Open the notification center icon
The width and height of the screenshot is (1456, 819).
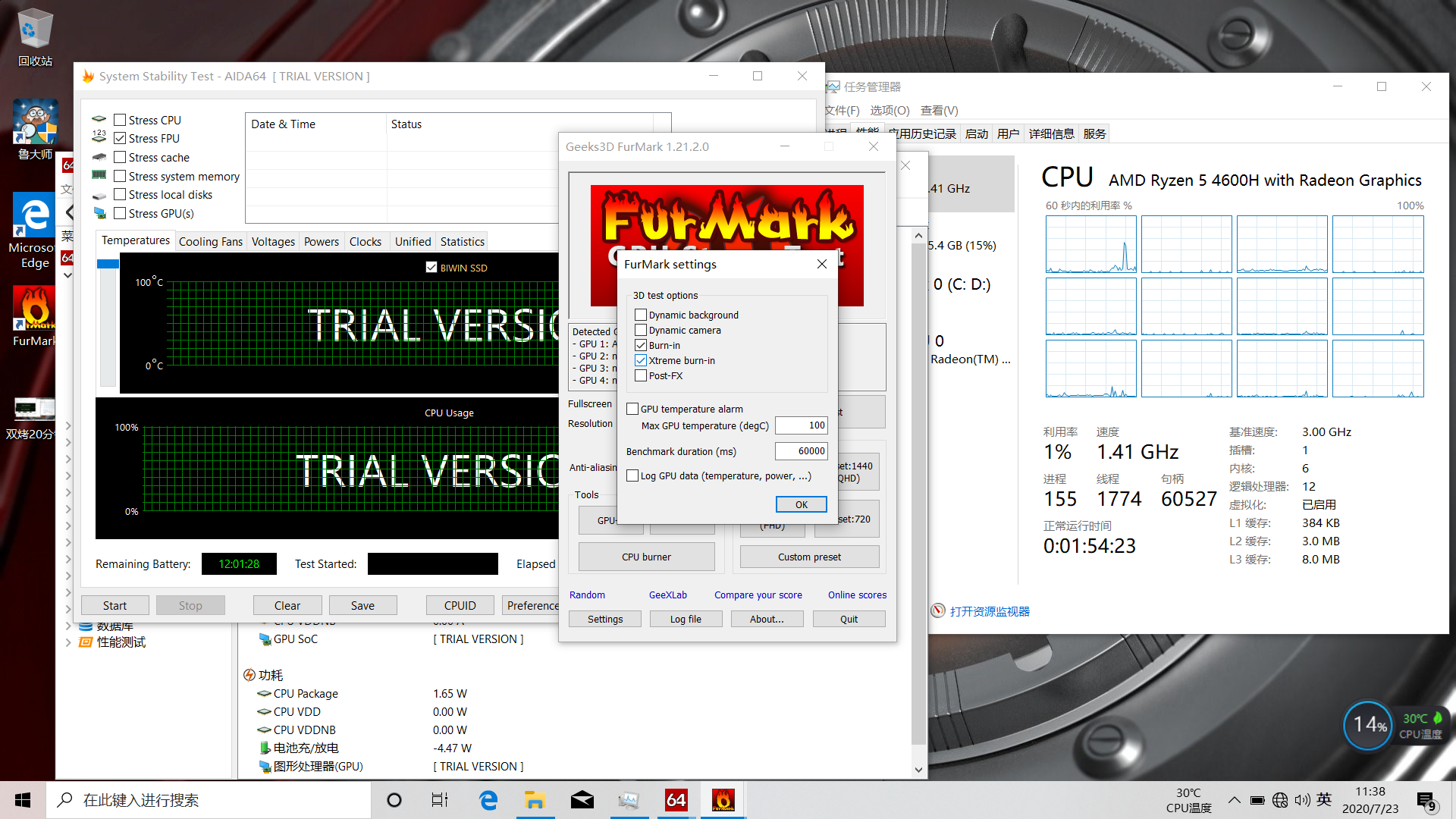(x=1426, y=800)
